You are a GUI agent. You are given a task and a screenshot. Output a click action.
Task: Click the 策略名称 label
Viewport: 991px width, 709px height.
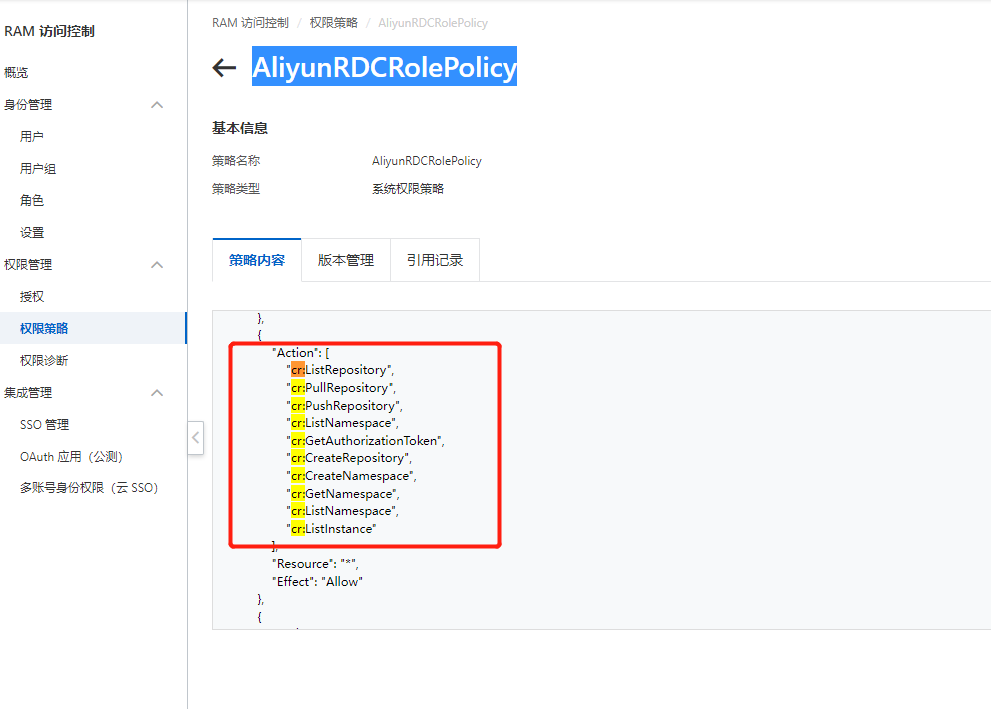(236, 161)
